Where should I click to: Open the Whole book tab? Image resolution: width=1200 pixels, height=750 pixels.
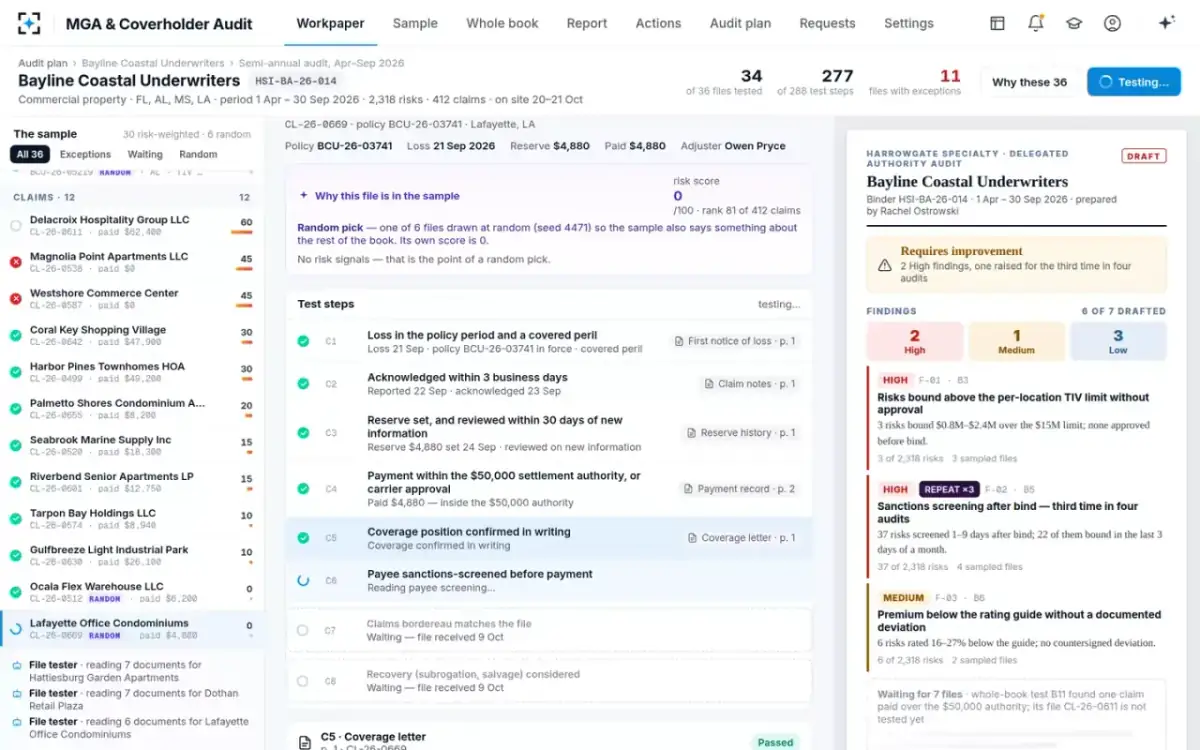502,23
